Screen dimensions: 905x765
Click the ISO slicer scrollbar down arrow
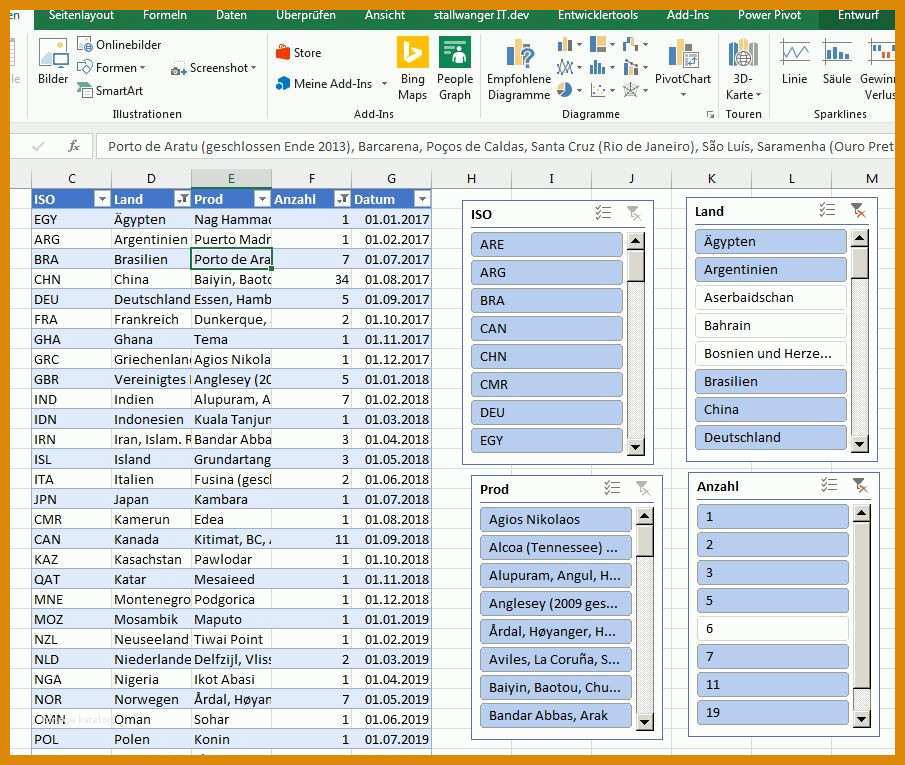(x=635, y=447)
